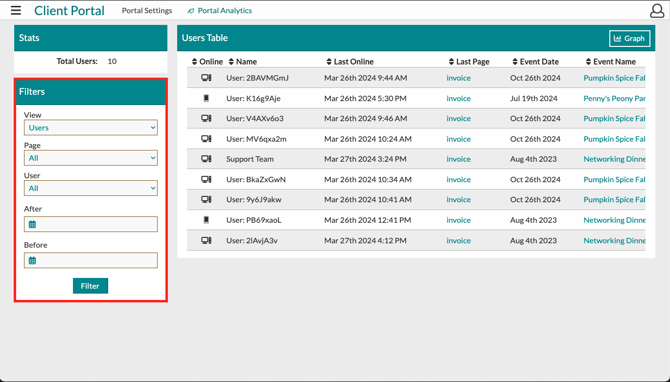Click the Filters panel header
Screen dimensions: 670x382
(x=91, y=92)
